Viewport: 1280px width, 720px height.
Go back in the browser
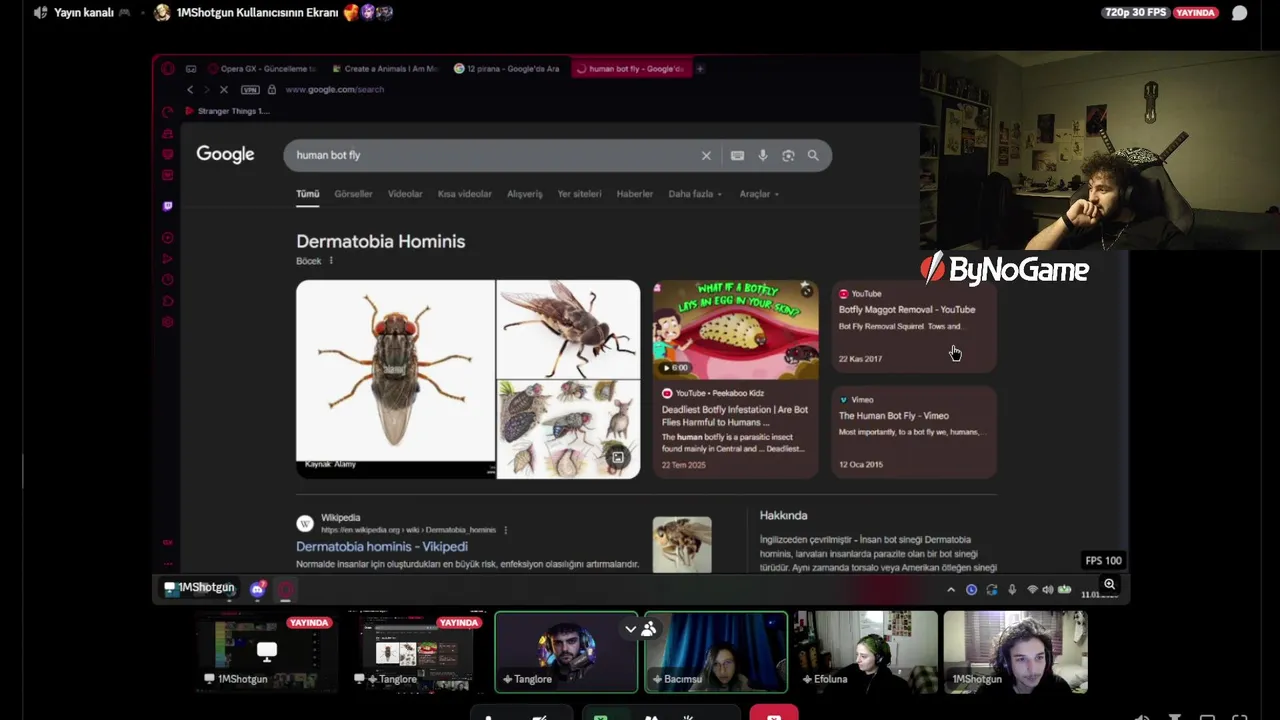click(x=190, y=89)
